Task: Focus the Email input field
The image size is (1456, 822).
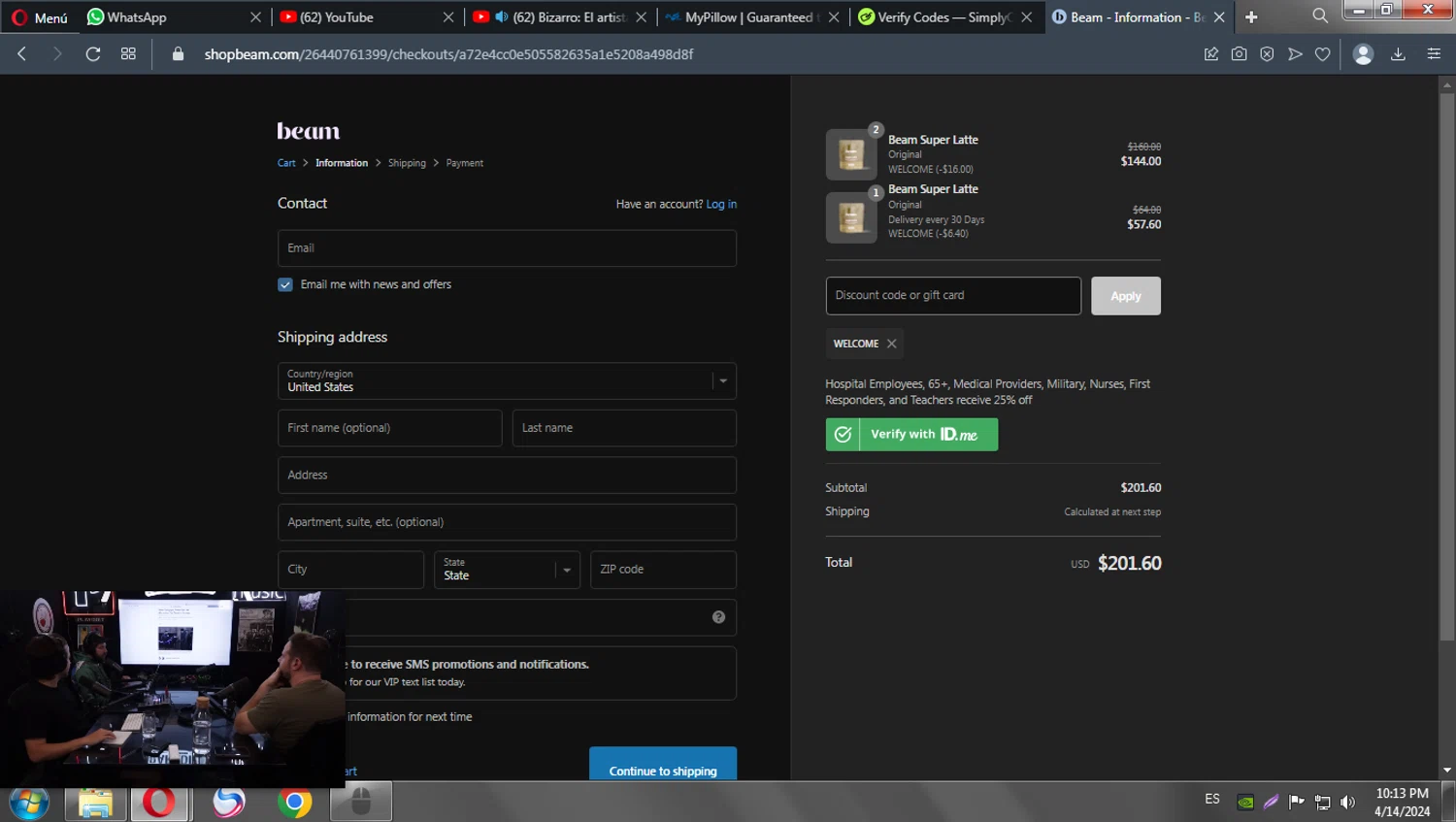Action: pos(507,248)
